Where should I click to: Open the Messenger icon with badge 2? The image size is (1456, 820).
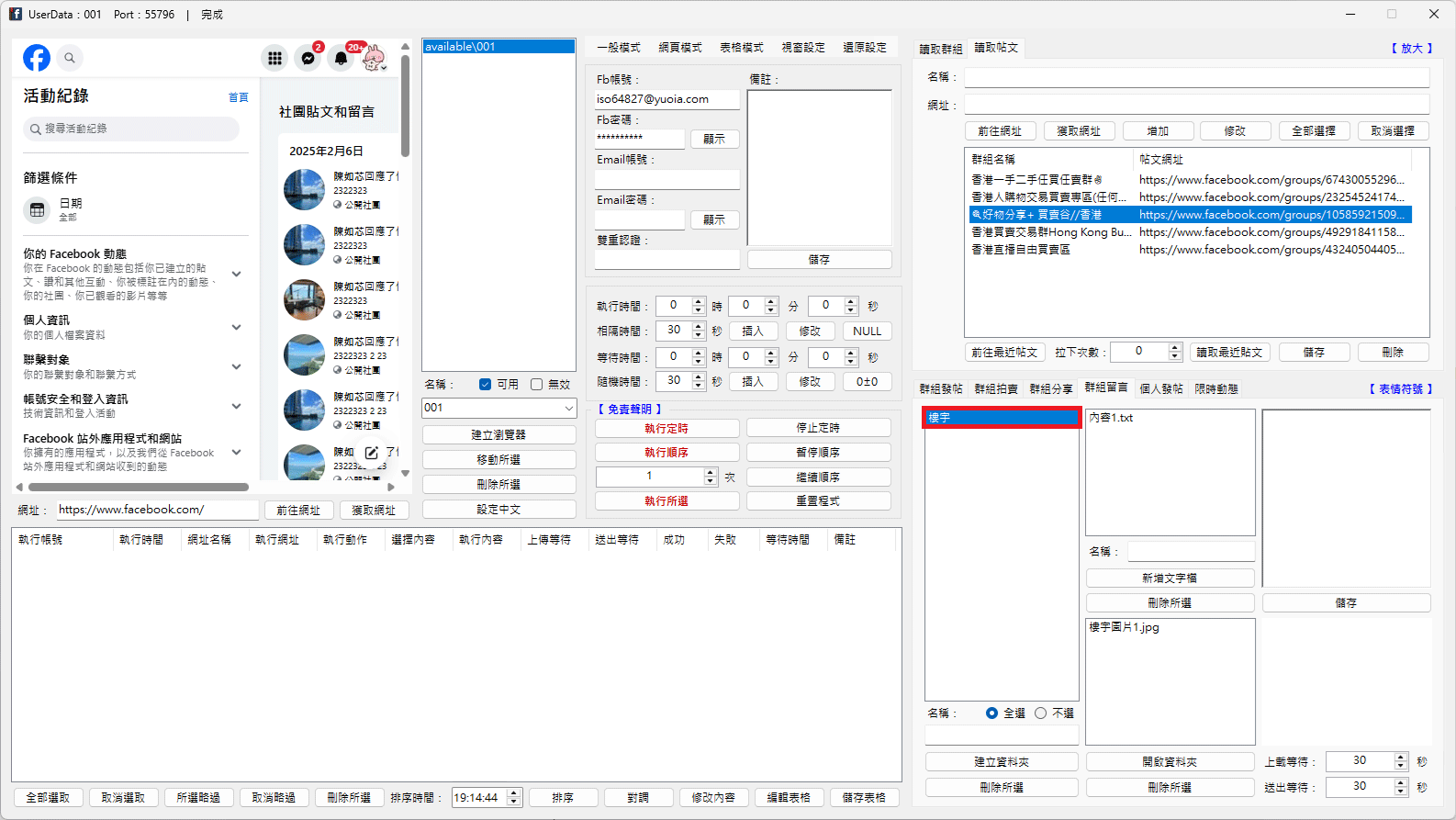(x=308, y=58)
